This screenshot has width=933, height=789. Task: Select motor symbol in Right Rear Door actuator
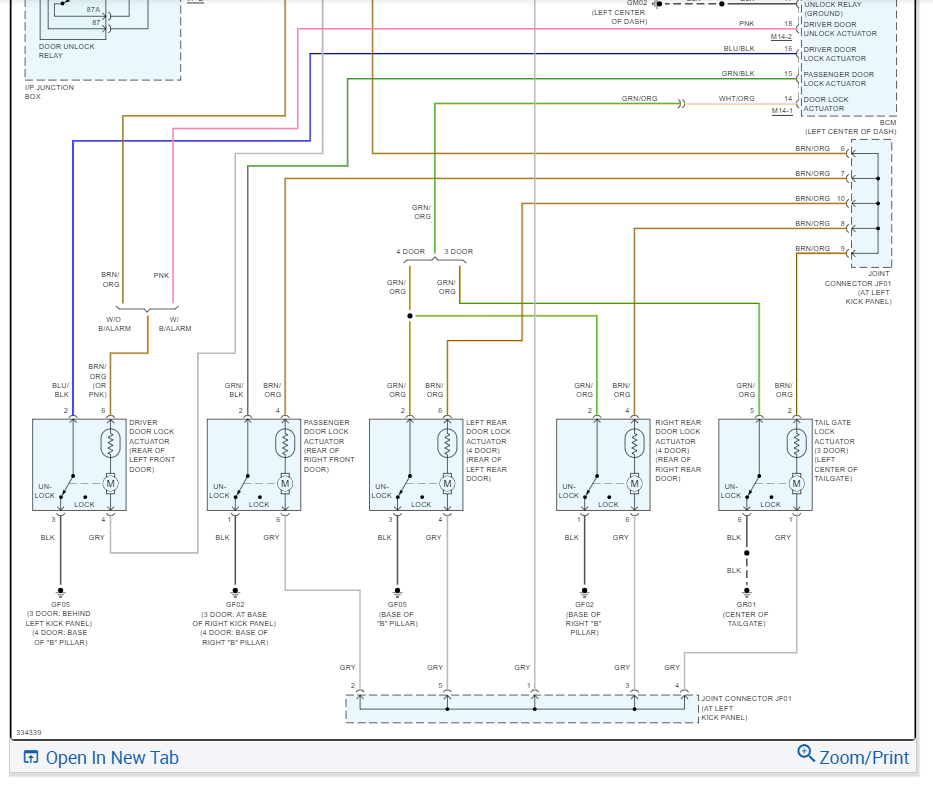(634, 484)
